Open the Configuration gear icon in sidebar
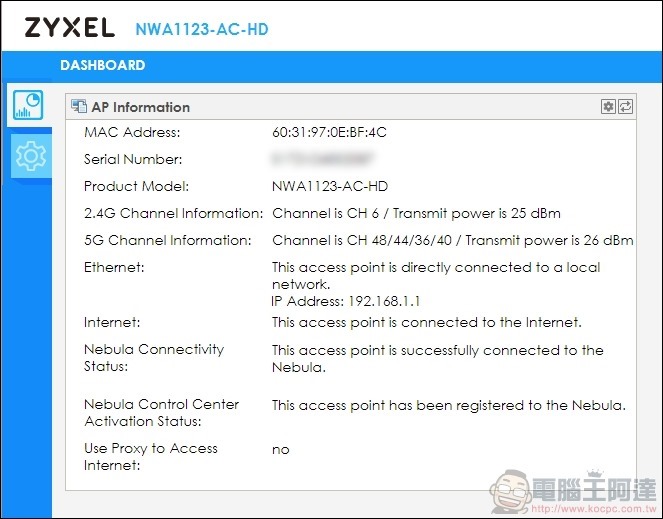This screenshot has width=663, height=519. click(x=30, y=156)
